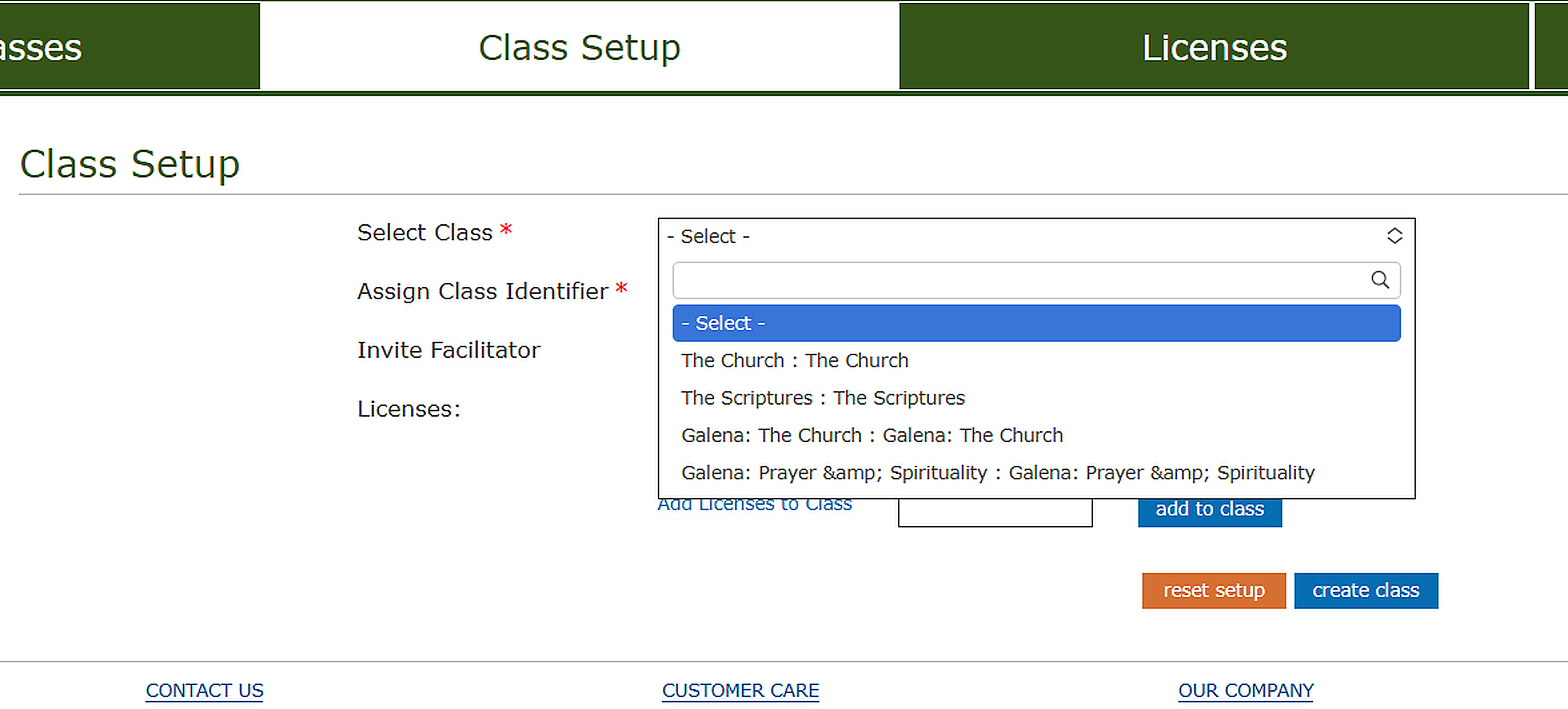Select 'The Church : The Church' option

pyautogui.click(x=794, y=360)
